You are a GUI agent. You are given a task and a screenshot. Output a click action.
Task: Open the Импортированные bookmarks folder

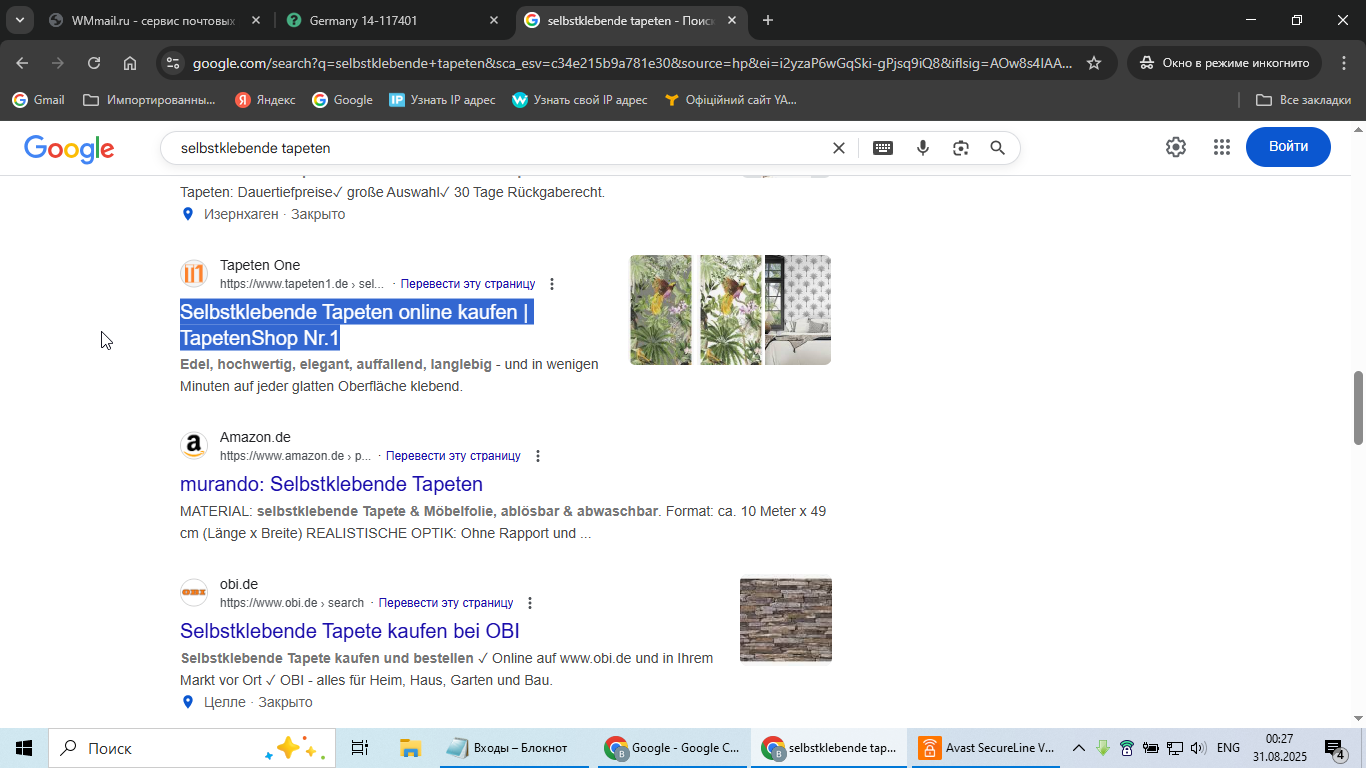point(150,100)
